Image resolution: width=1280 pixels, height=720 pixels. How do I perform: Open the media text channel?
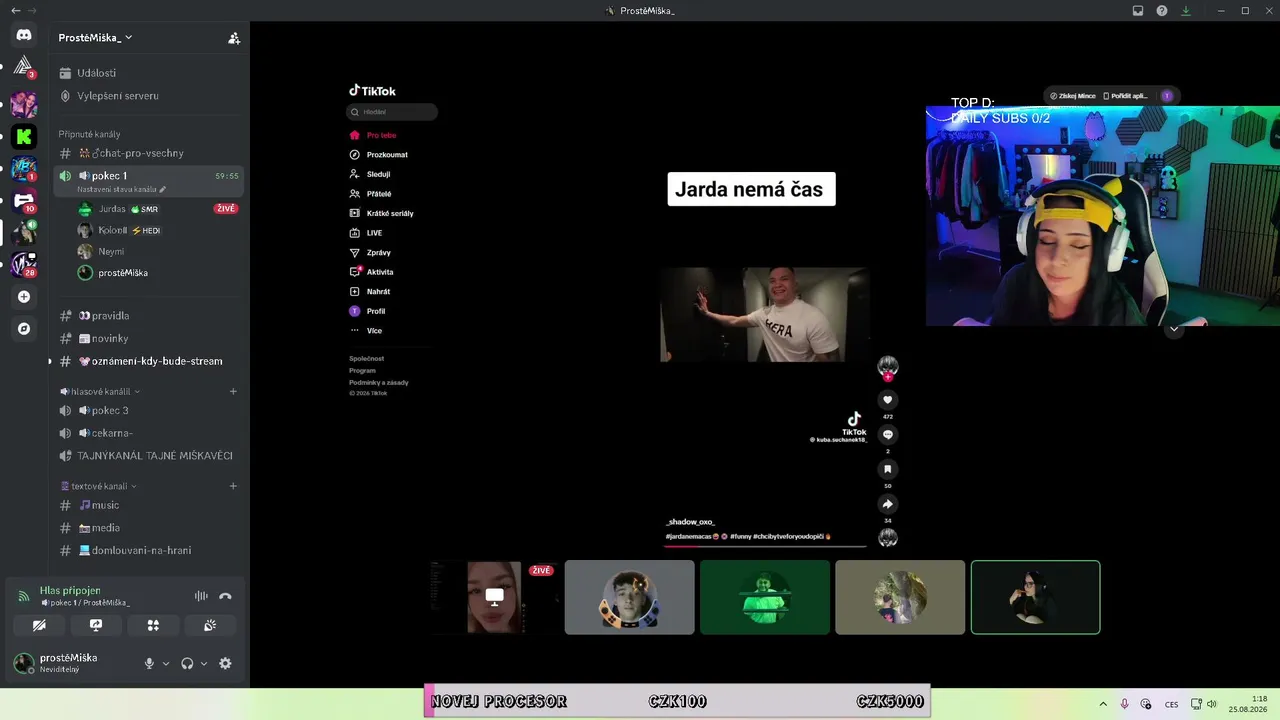coord(150,527)
